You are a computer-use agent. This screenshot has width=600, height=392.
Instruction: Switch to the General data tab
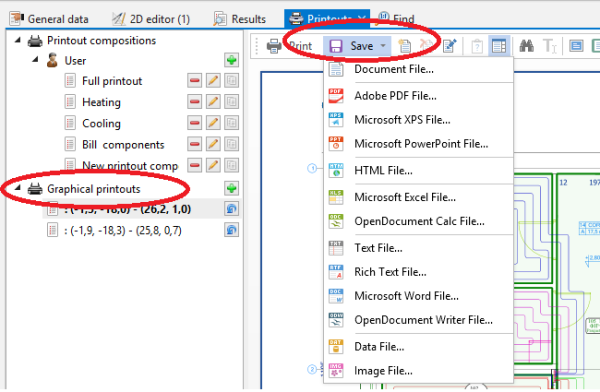49,19
